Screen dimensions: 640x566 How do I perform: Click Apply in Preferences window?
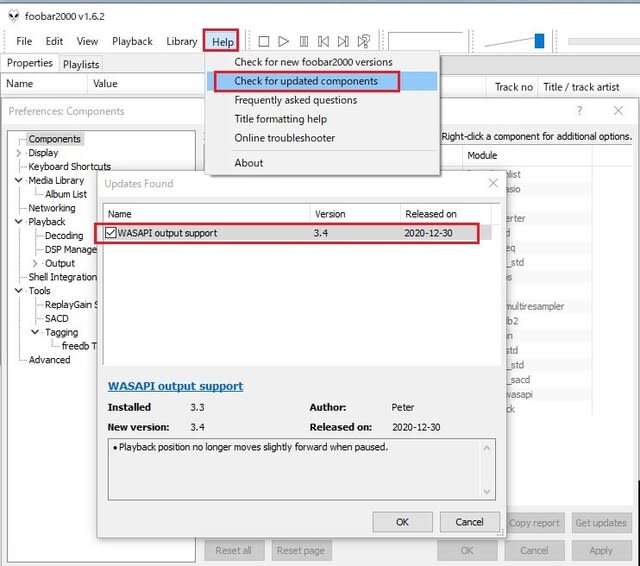pos(601,551)
